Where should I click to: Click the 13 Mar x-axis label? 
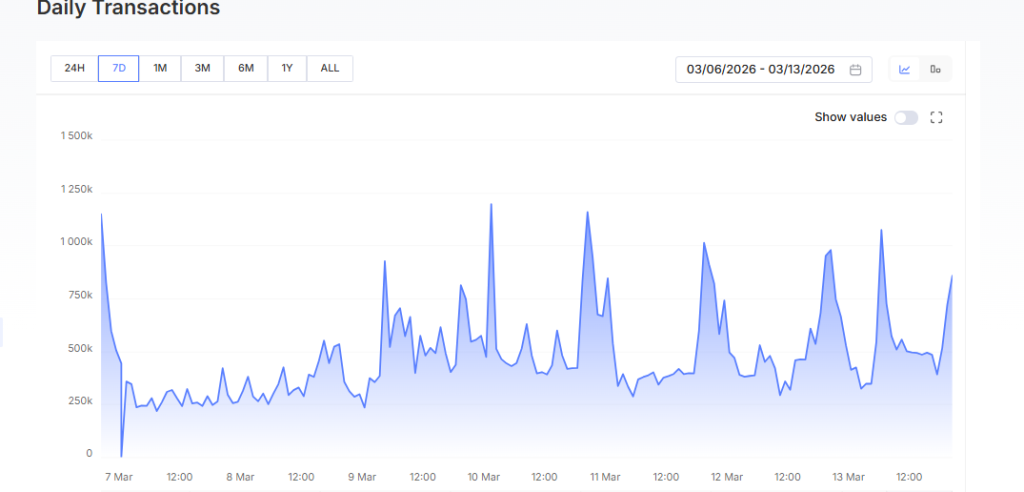pos(849,477)
